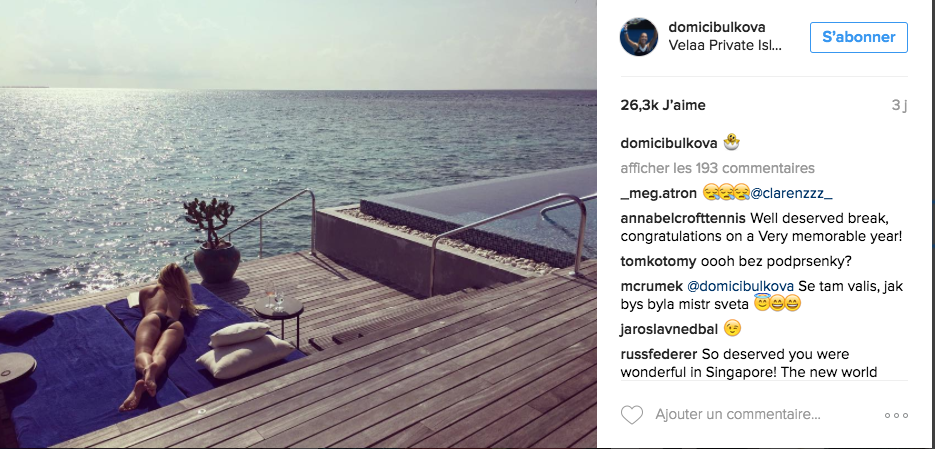Click the domicibulkova profile avatar

pyautogui.click(x=639, y=37)
